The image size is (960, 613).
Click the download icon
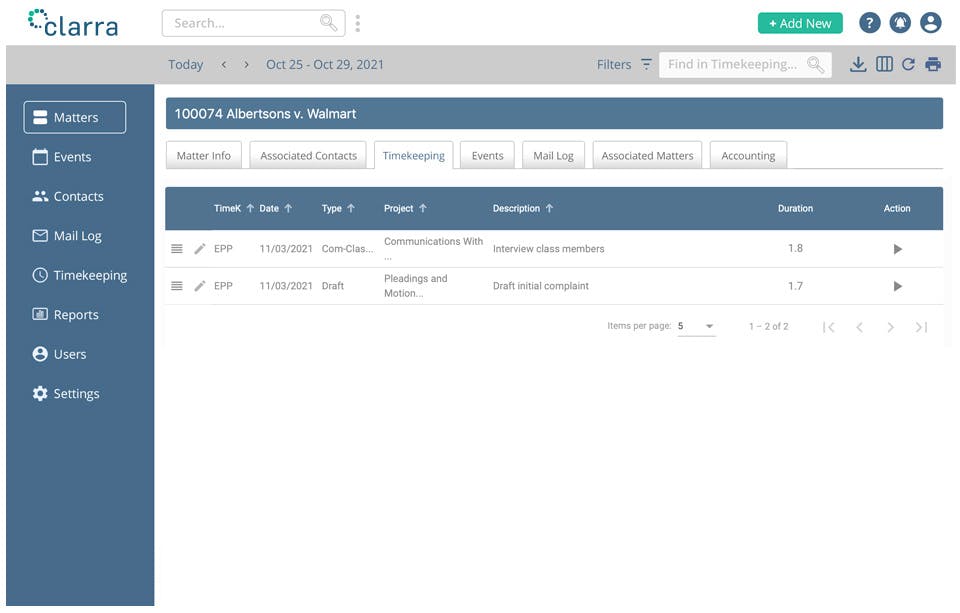(x=858, y=64)
